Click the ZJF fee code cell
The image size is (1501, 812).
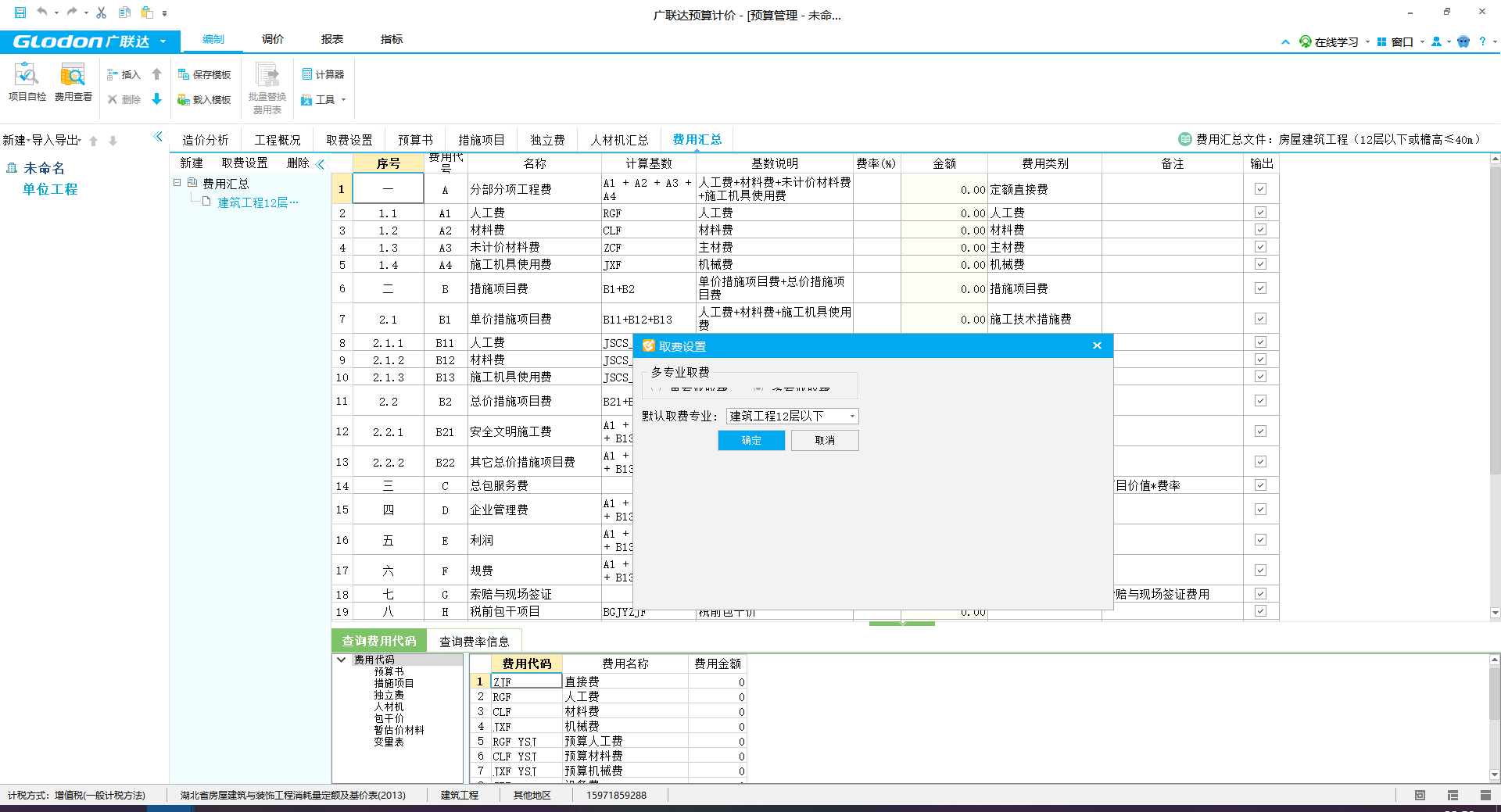526,681
